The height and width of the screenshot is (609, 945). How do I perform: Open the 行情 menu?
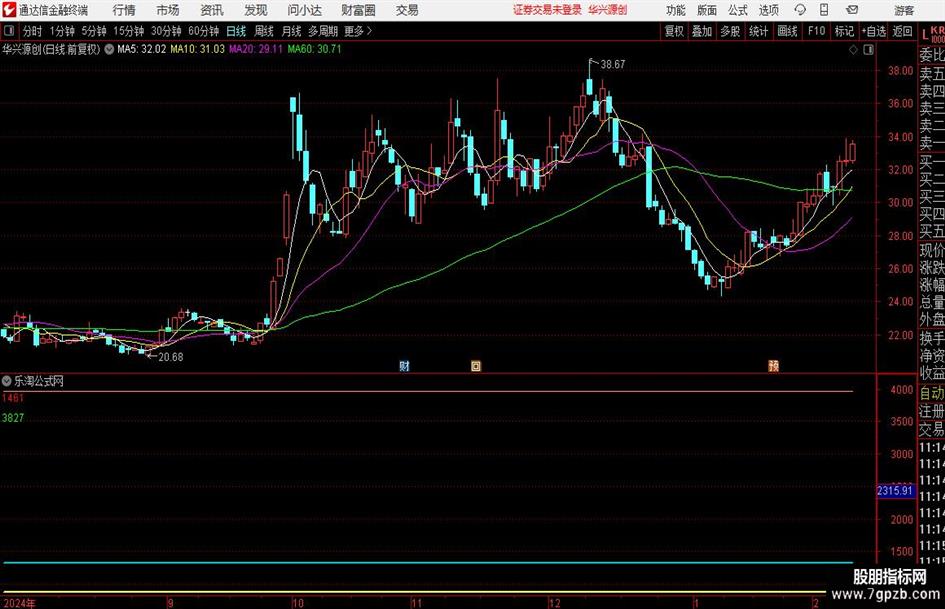point(124,10)
